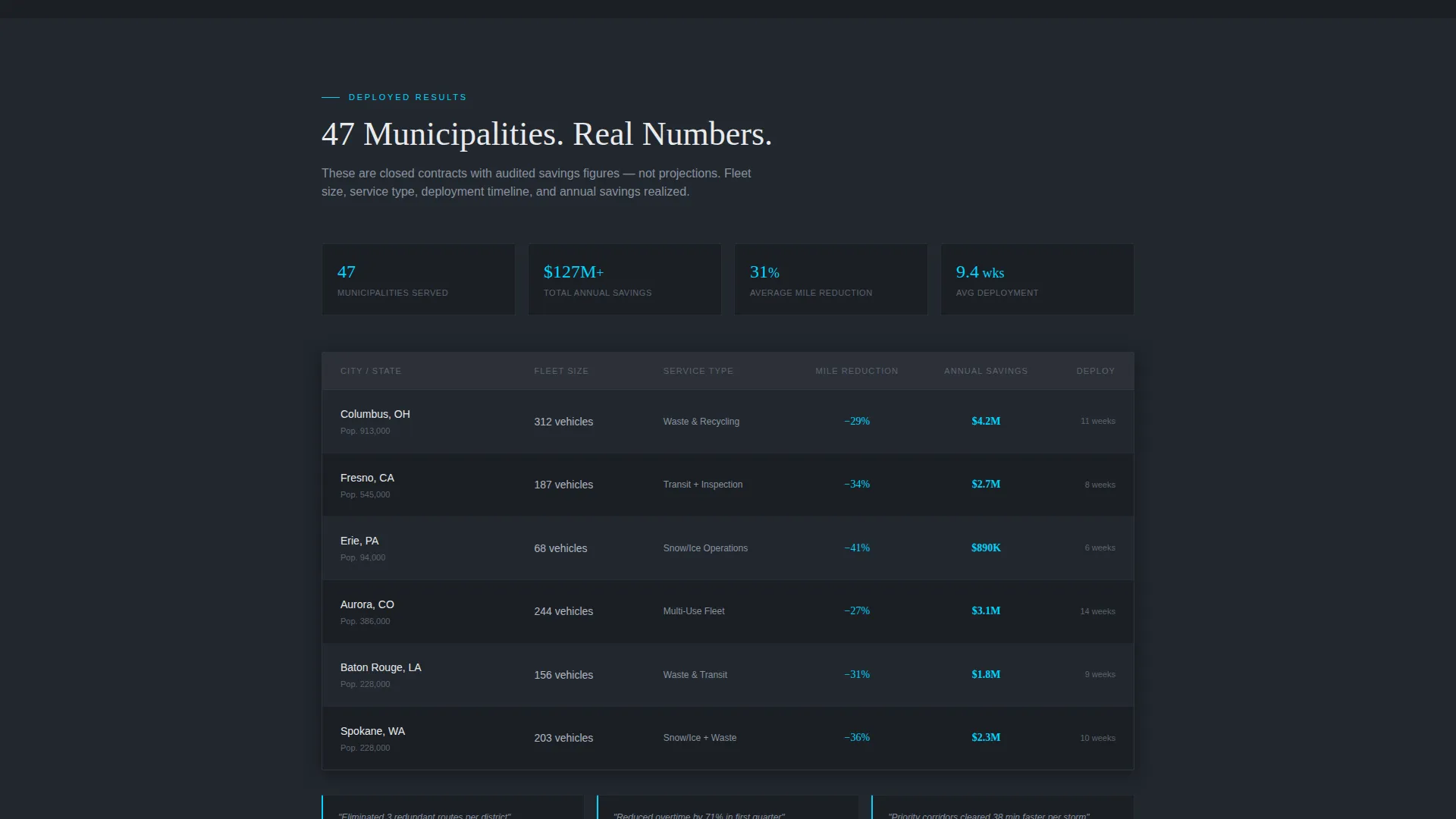This screenshot has height=819, width=1456.
Task: Click the 'Pop. 94,000' population text
Action: pyautogui.click(x=363, y=557)
